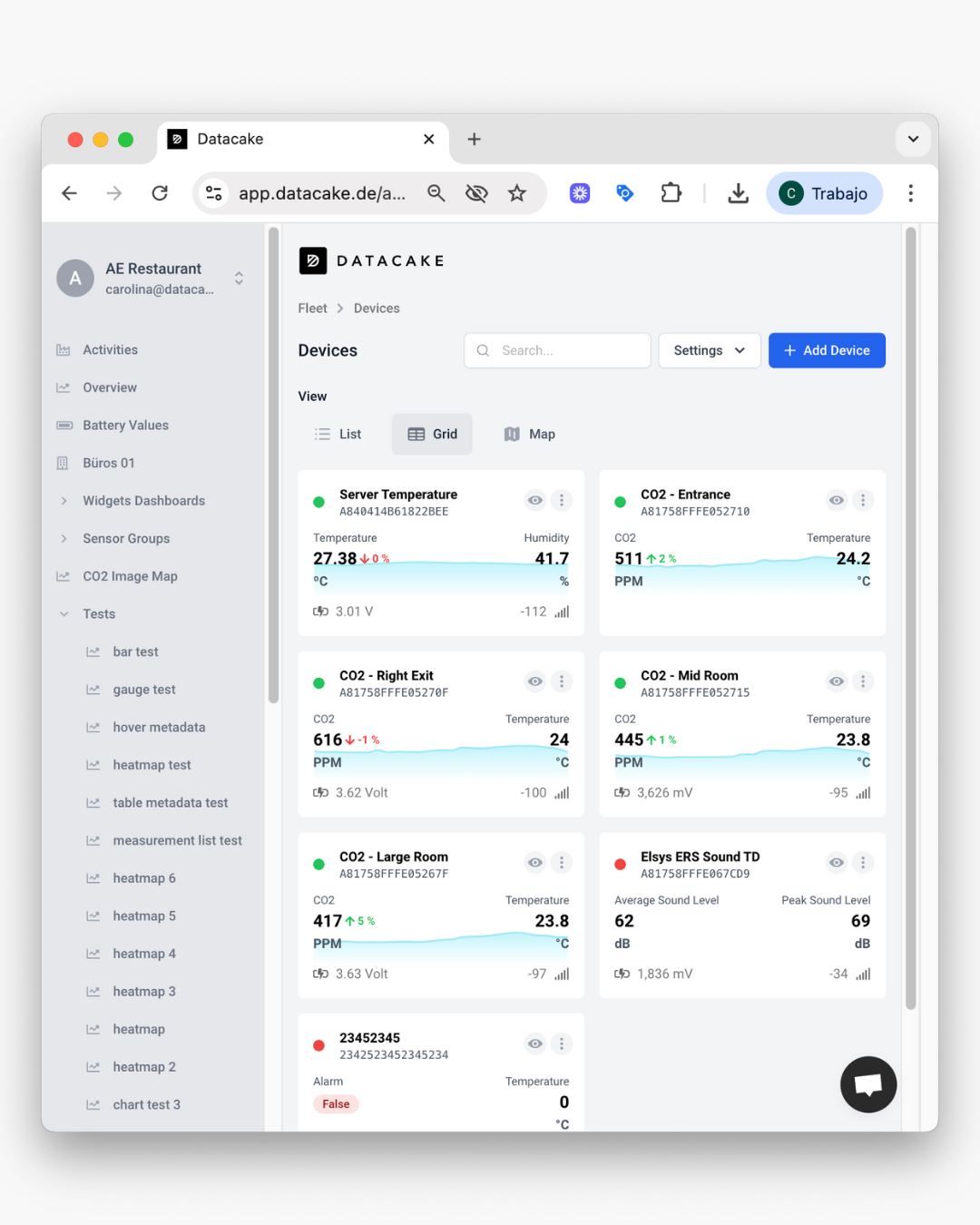Open Battery Values in the sidebar
The height and width of the screenshot is (1225, 980).
(x=125, y=426)
